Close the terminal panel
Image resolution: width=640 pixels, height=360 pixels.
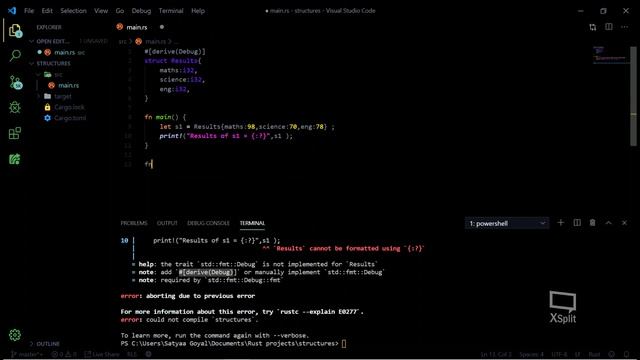tap(624, 223)
